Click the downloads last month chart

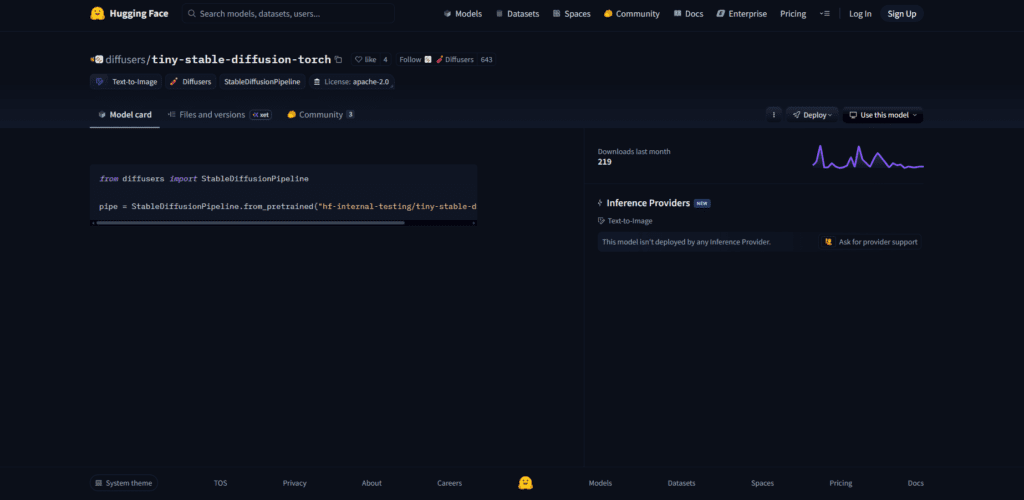[868, 157]
